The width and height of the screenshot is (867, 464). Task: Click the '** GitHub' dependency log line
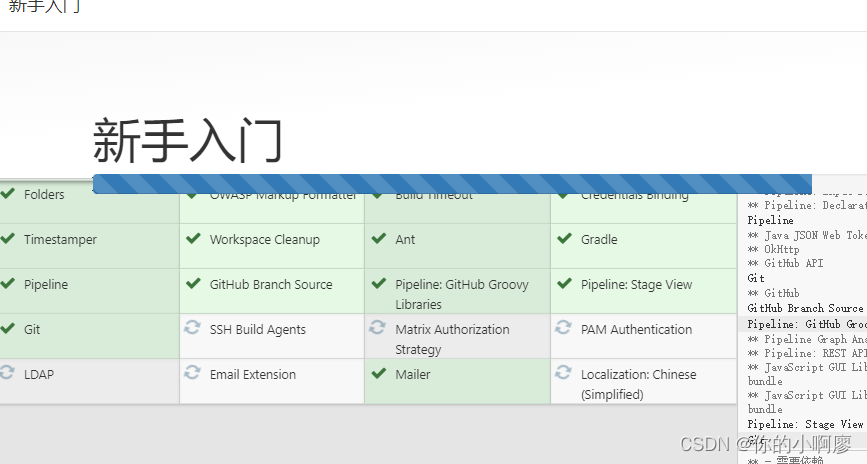[774, 293]
